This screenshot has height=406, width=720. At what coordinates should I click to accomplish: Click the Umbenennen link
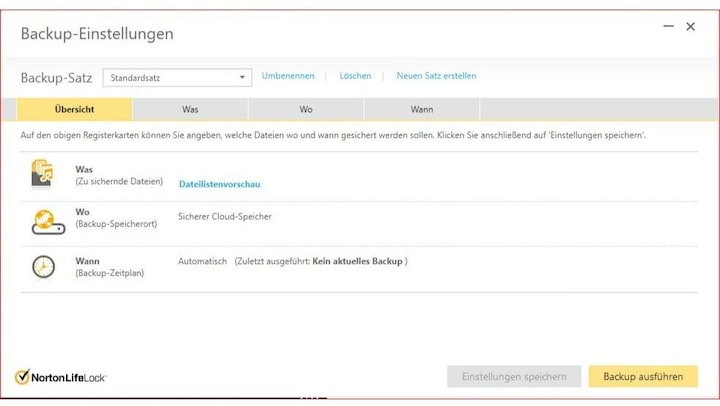coord(288,76)
